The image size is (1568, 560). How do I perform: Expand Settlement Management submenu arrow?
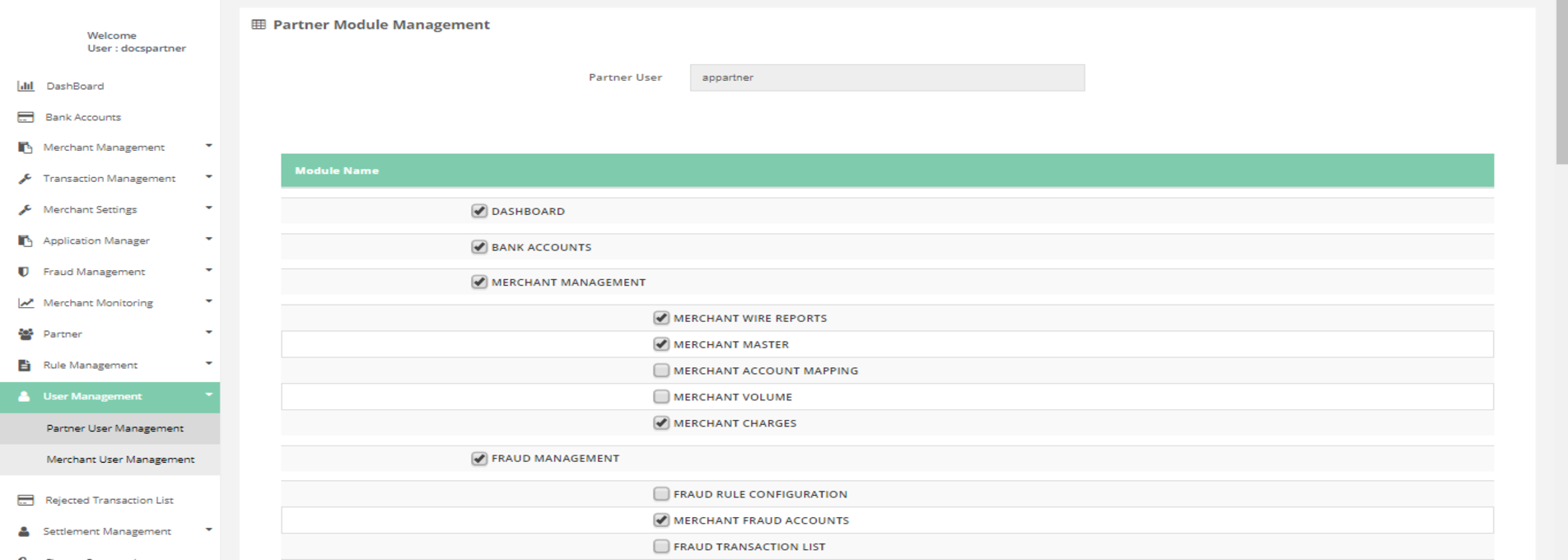pos(208,530)
